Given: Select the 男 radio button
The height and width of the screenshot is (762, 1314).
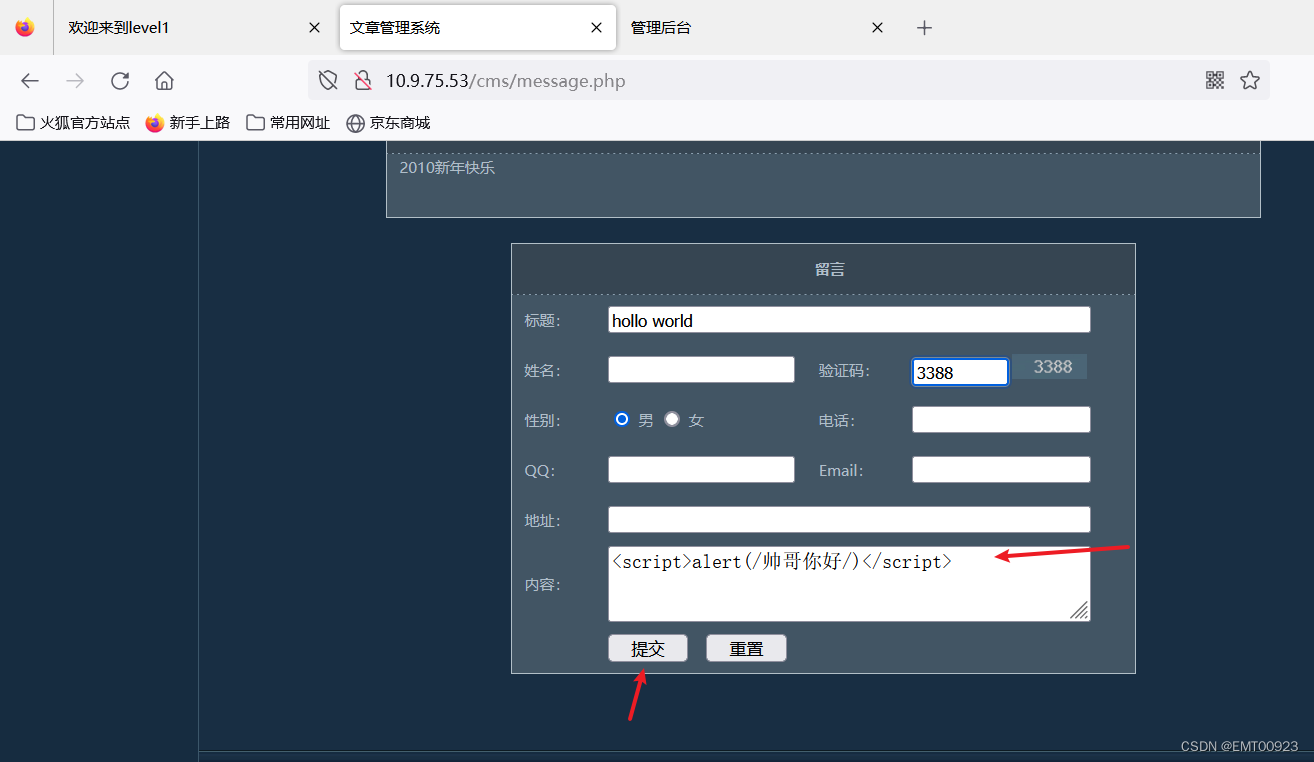Looking at the screenshot, I should [x=622, y=419].
